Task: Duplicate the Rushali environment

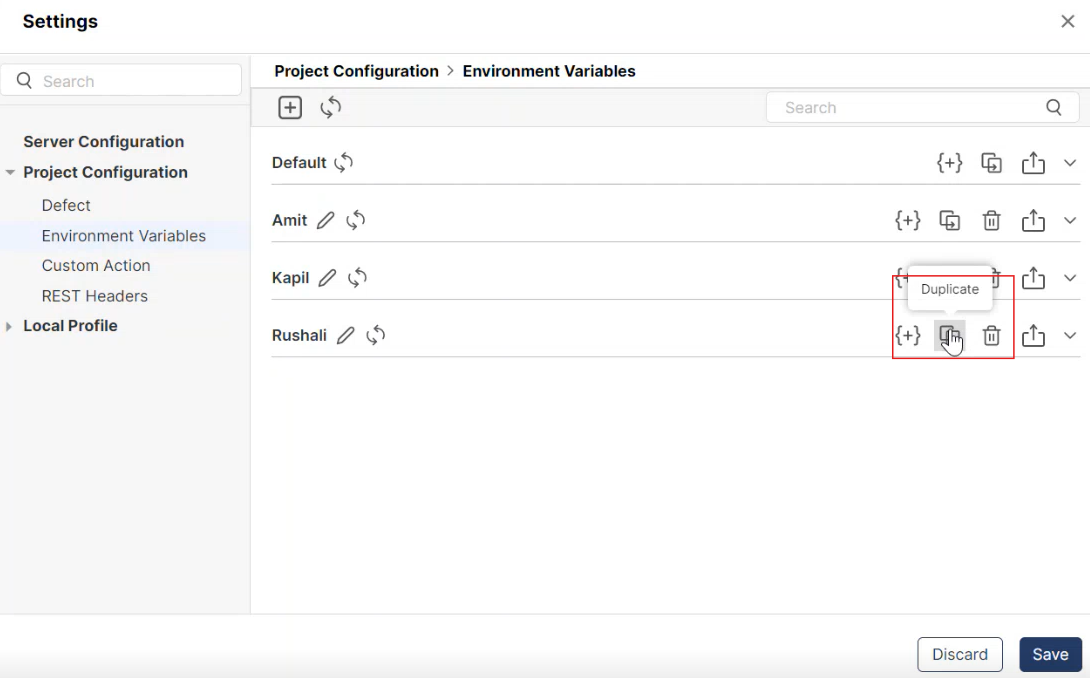Action: coord(950,336)
